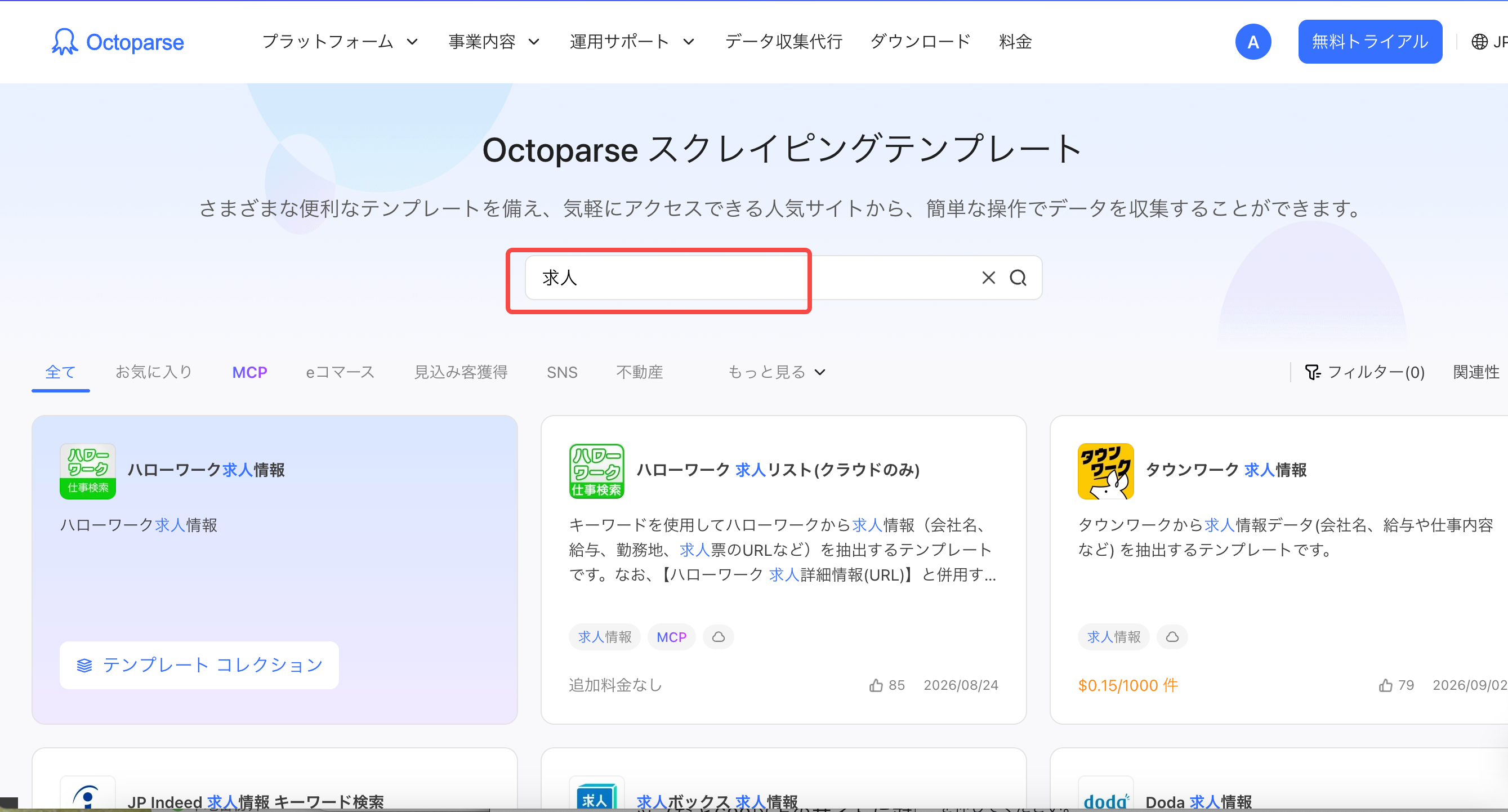1508x812 pixels.
Task: Click the タウンワーク card logo
Action: coord(1105,471)
